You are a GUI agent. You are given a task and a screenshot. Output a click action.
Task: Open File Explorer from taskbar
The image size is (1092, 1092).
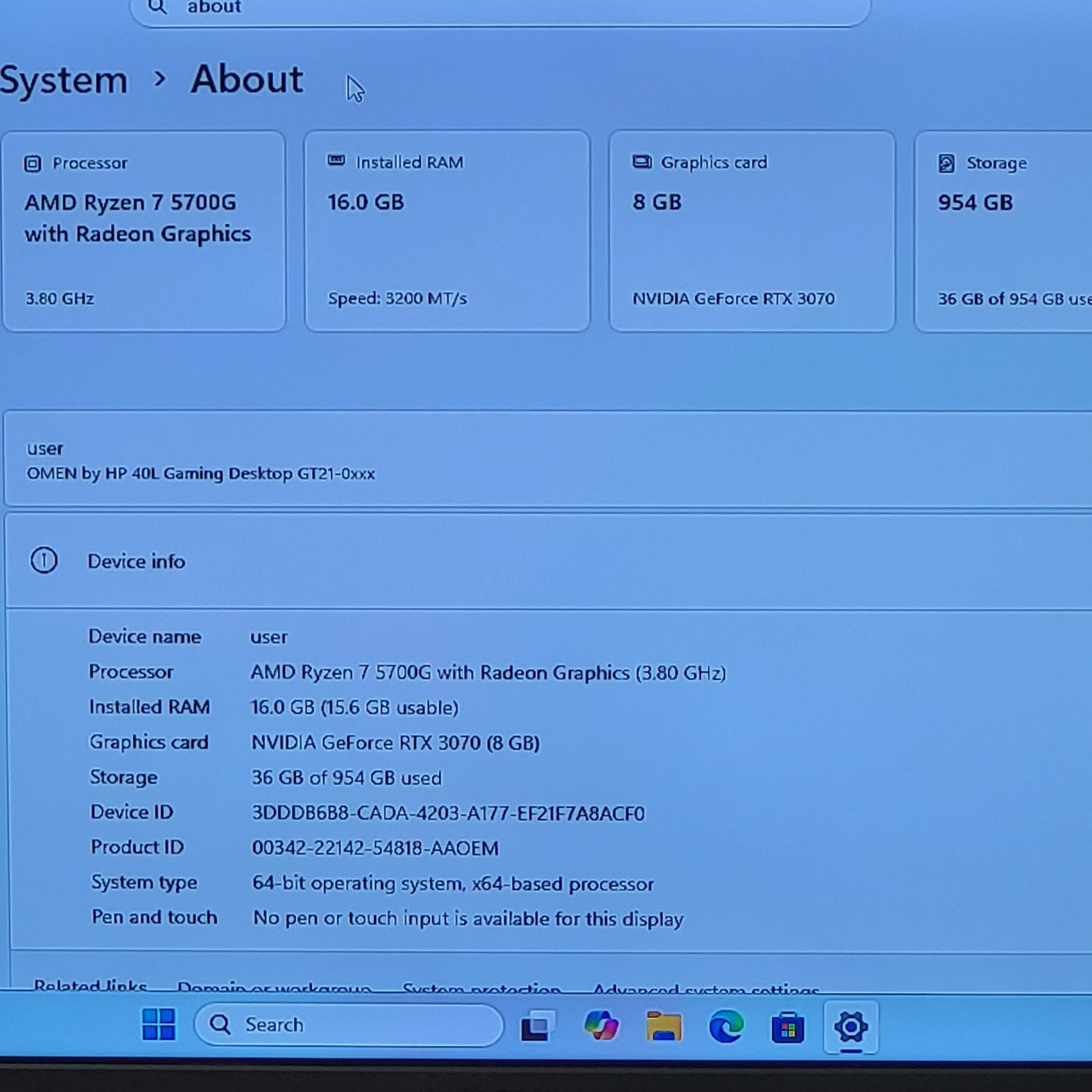pos(664,1027)
